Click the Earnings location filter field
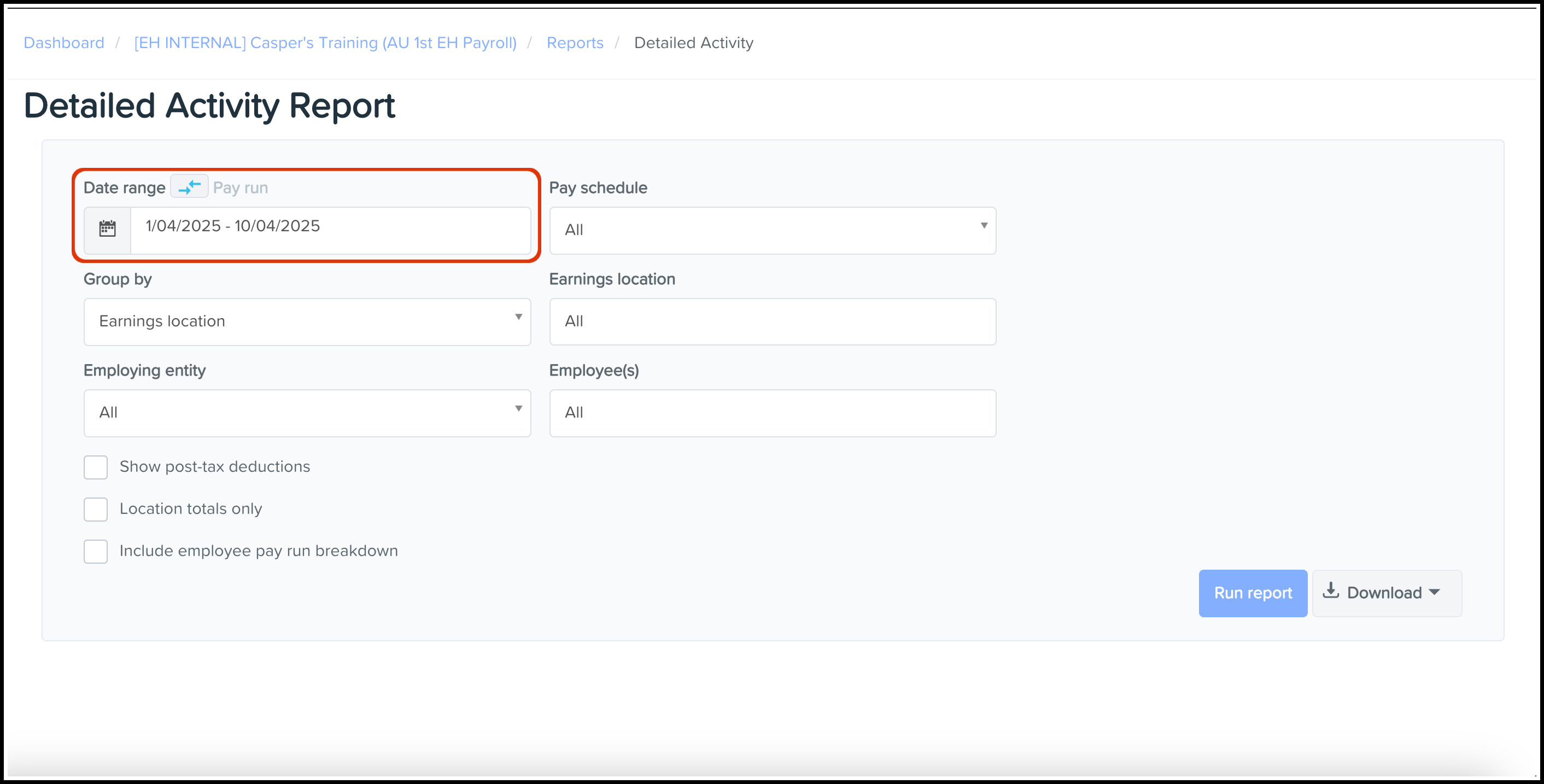Screen dimensions: 1544x784 pos(772,322)
